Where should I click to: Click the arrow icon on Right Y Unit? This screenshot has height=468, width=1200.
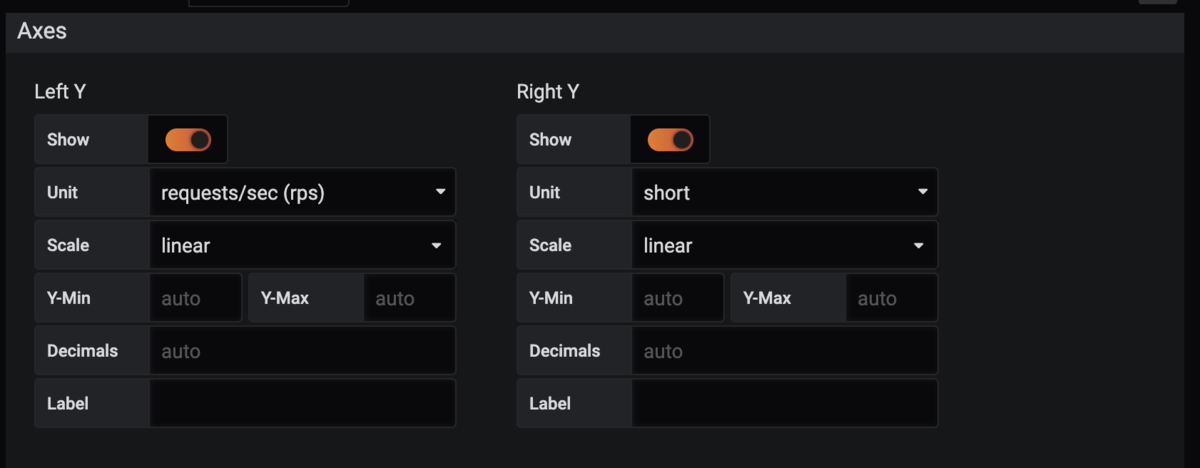coord(922,192)
